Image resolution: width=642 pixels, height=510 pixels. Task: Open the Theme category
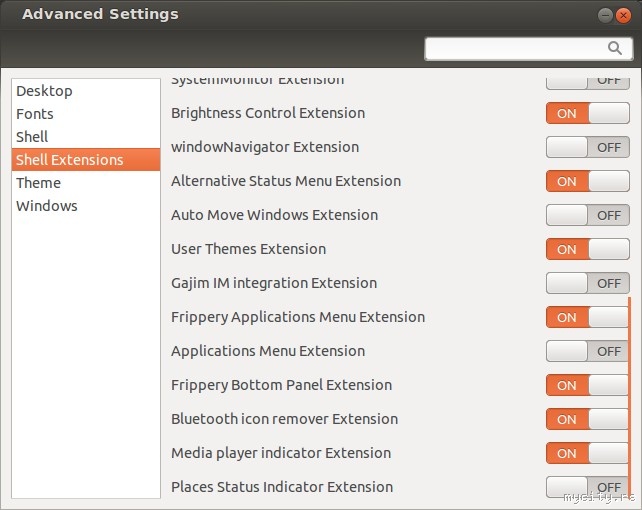(38, 183)
